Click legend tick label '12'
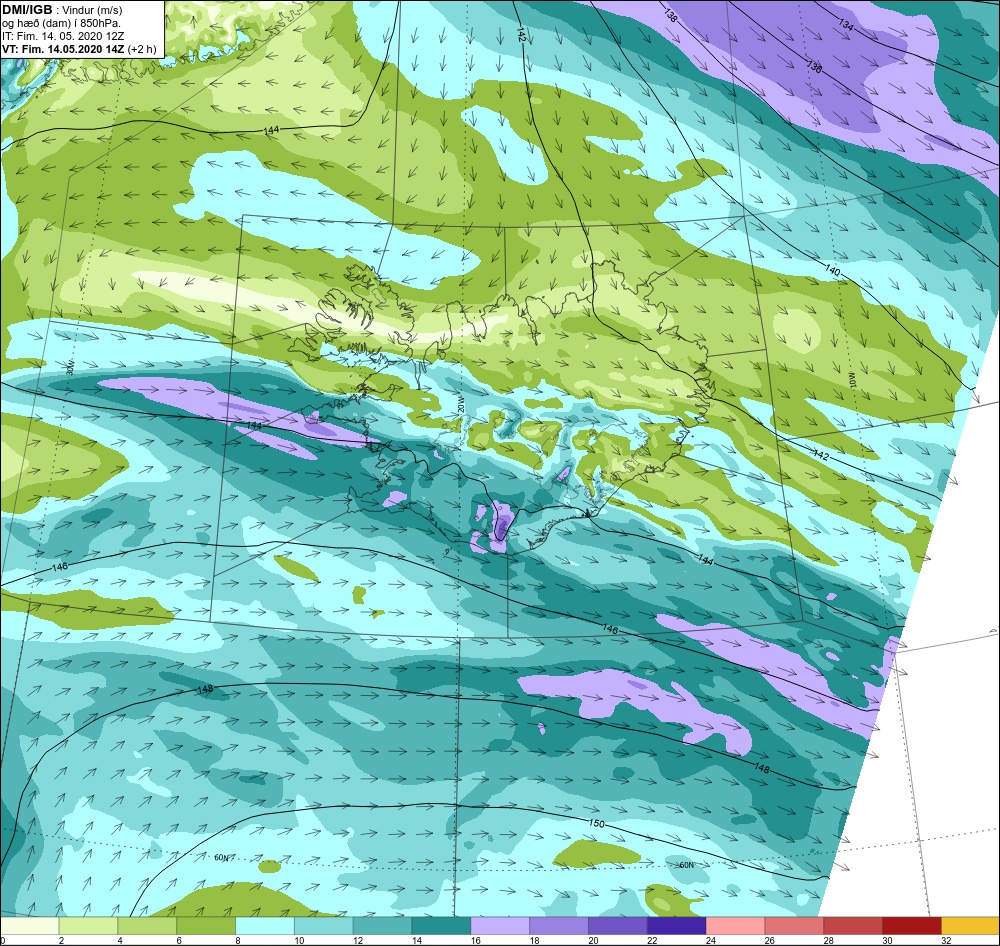1000x946 pixels. point(357,940)
